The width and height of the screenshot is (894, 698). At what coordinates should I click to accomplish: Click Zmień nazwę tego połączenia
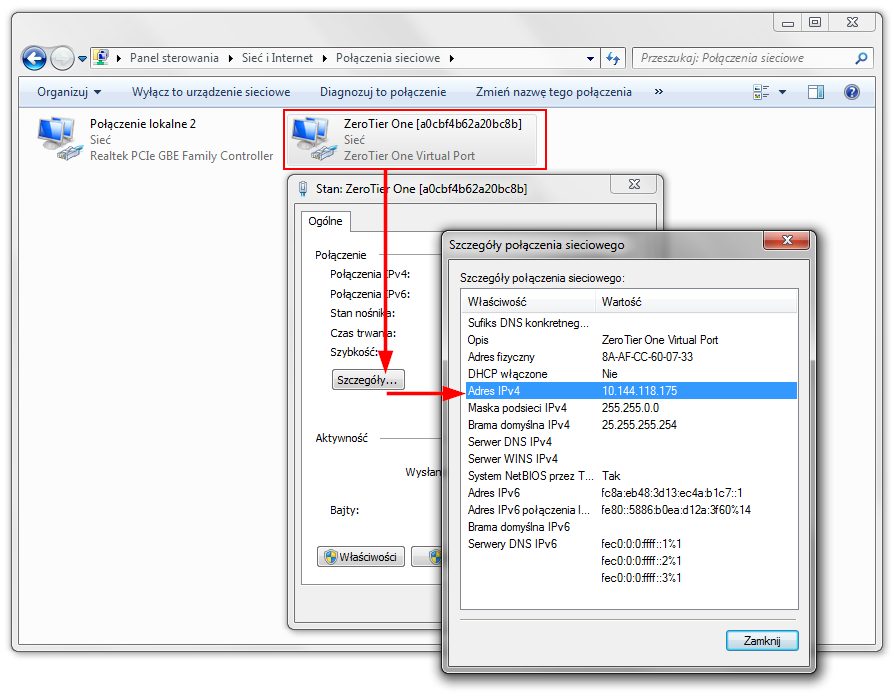[554, 92]
